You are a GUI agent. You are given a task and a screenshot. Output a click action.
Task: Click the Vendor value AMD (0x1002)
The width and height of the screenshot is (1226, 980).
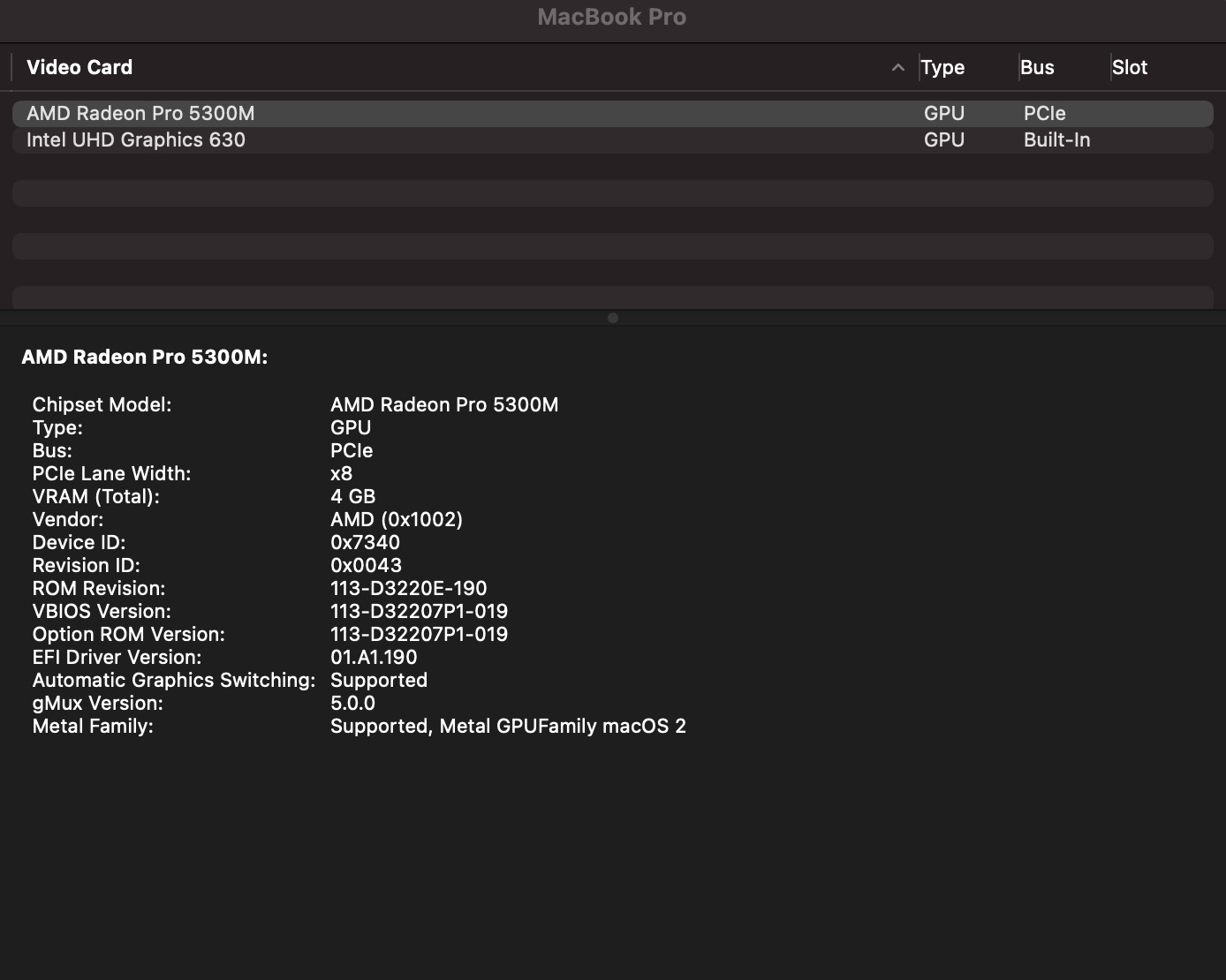tap(397, 519)
